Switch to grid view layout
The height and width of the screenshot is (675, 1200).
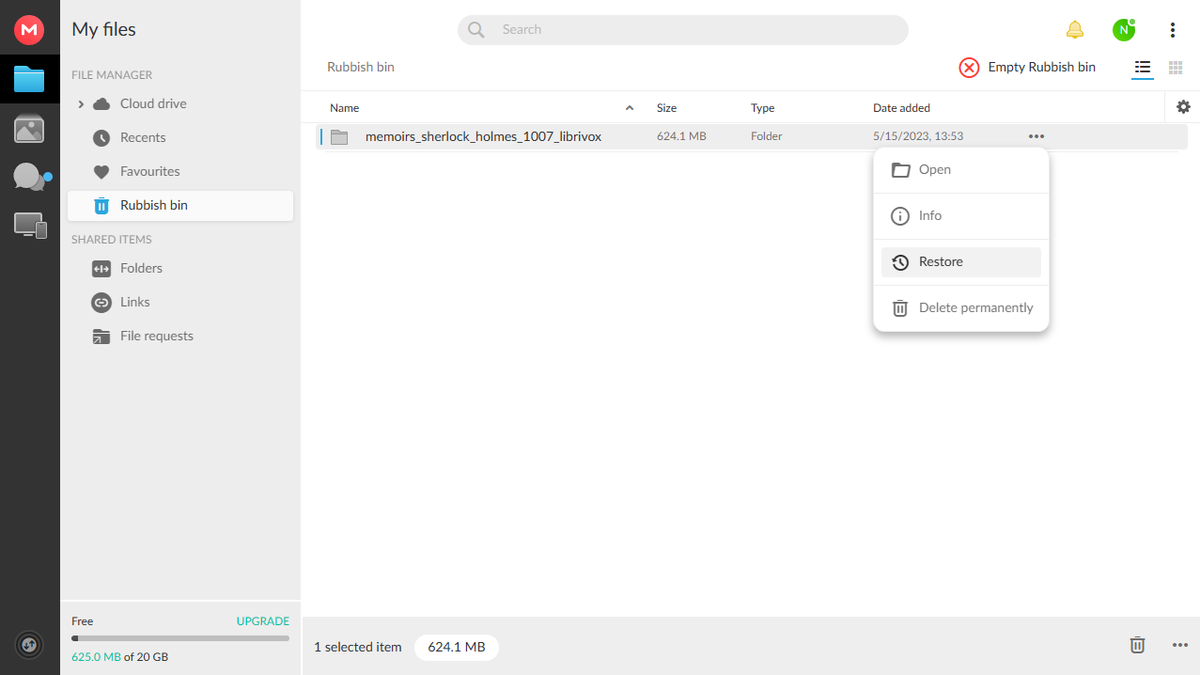tap(1175, 67)
